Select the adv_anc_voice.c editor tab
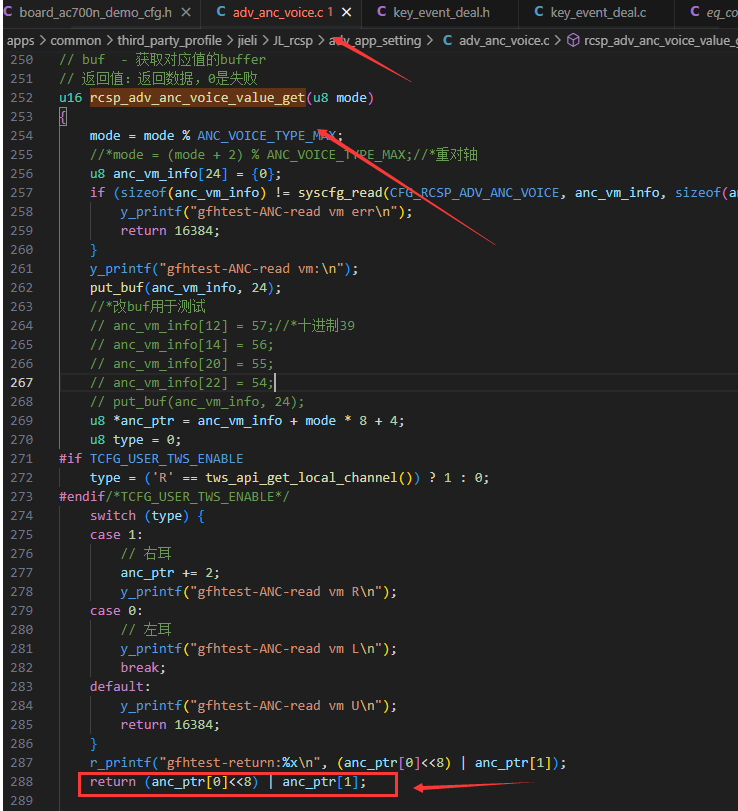Image resolution: width=738 pixels, height=811 pixels. [x=281, y=12]
